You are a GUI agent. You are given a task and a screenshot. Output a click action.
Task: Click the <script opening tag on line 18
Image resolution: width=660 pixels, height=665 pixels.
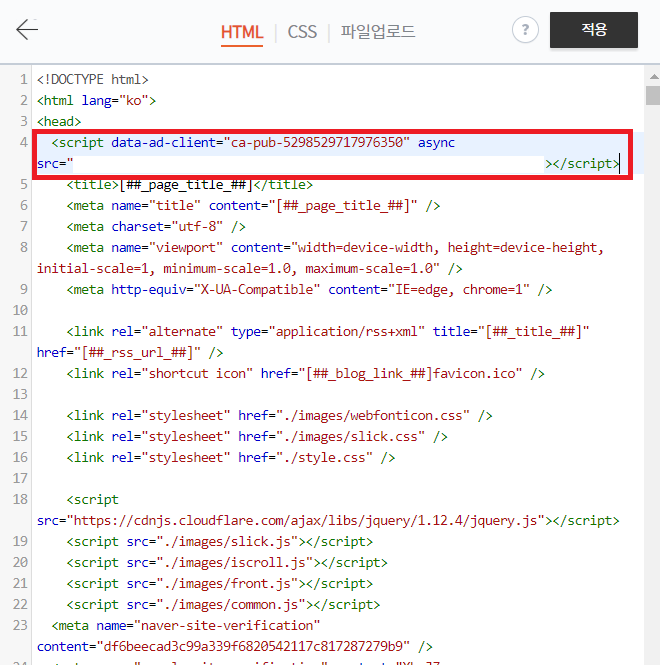pyautogui.click(x=92, y=500)
